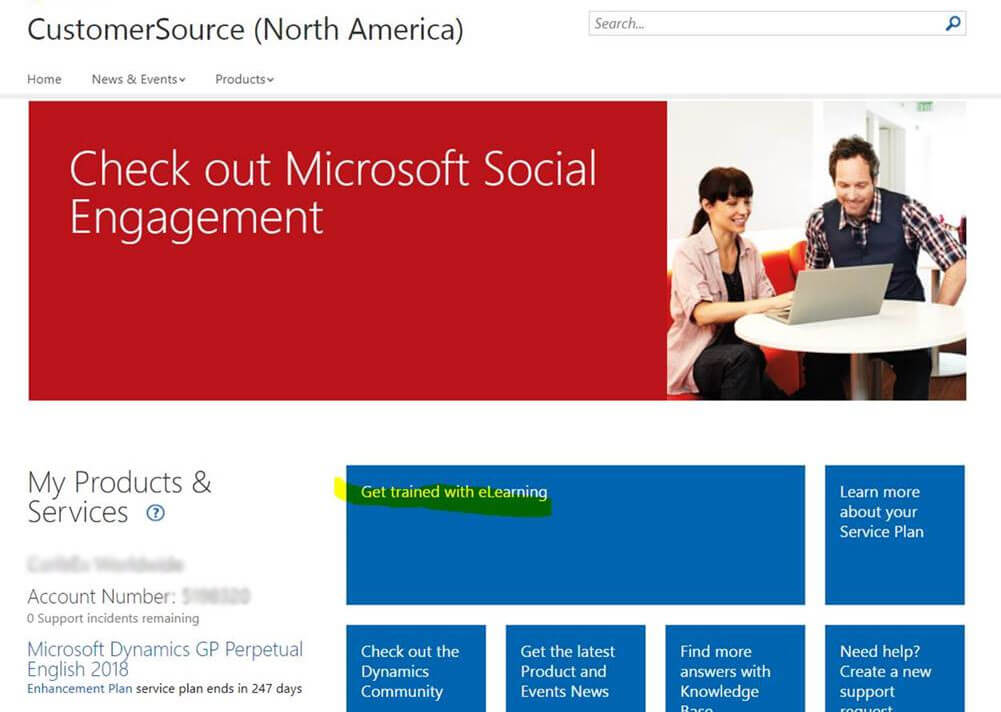Open the Home menu item
Image resolution: width=1001 pixels, height=712 pixels.
tap(44, 79)
